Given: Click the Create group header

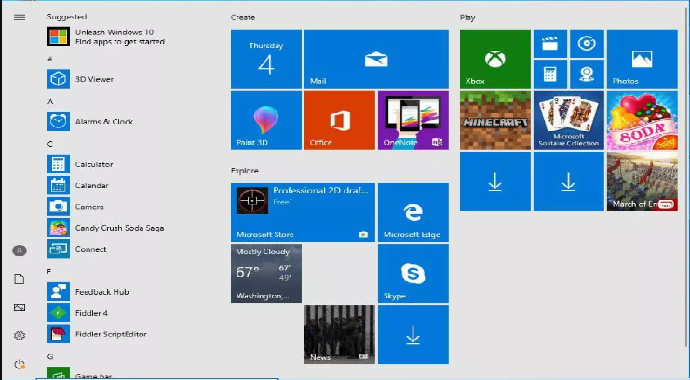Looking at the screenshot, I should click(243, 17).
